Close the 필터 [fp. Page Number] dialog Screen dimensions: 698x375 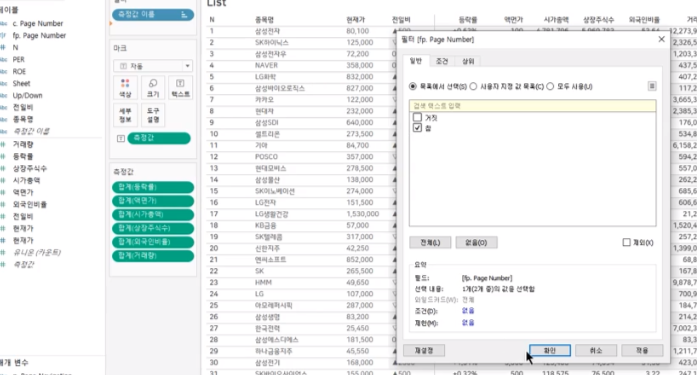(x=661, y=39)
